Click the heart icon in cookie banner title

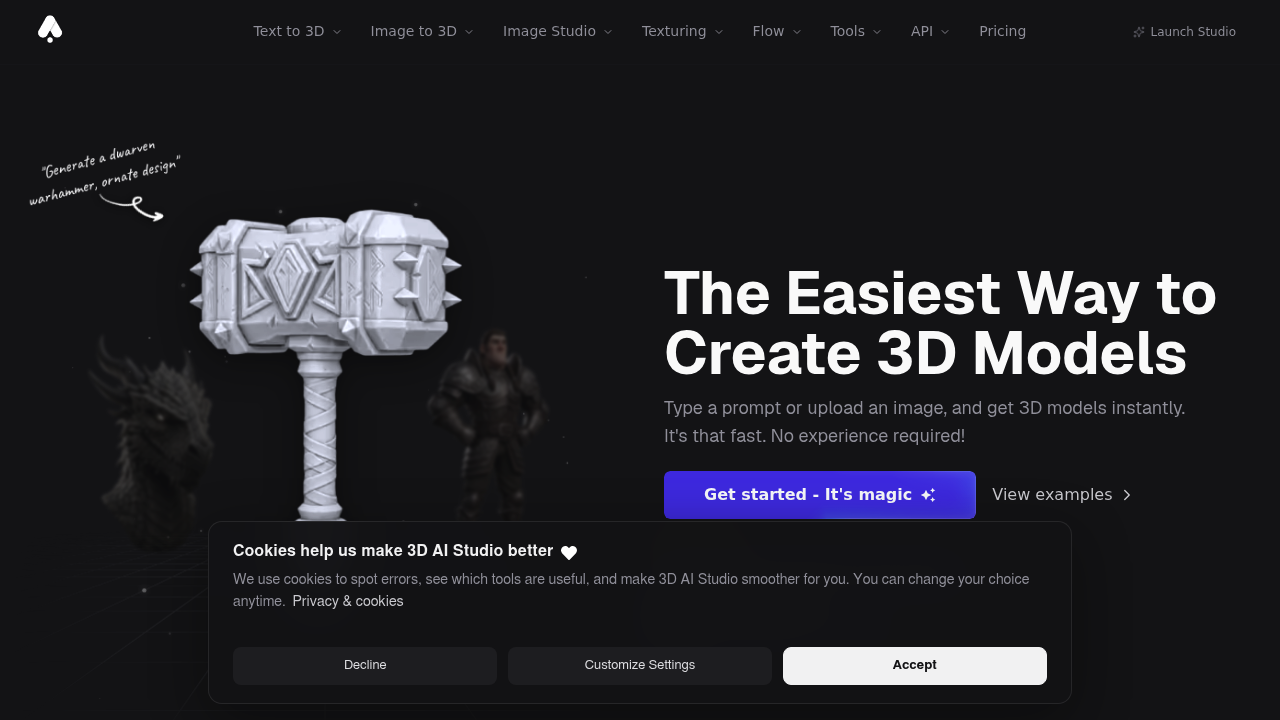click(569, 552)
